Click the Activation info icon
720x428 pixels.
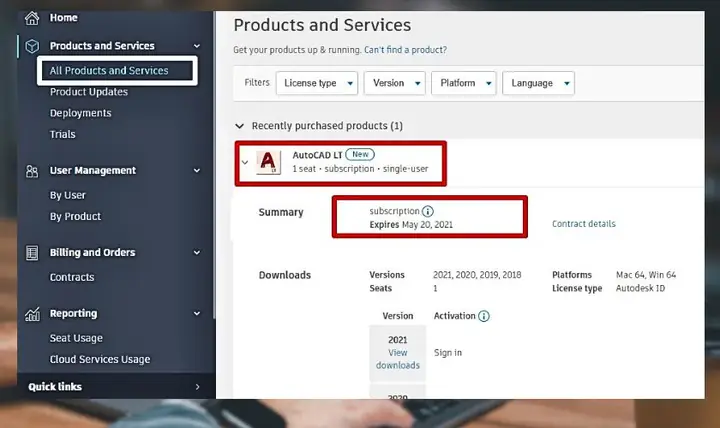[484, 316]
